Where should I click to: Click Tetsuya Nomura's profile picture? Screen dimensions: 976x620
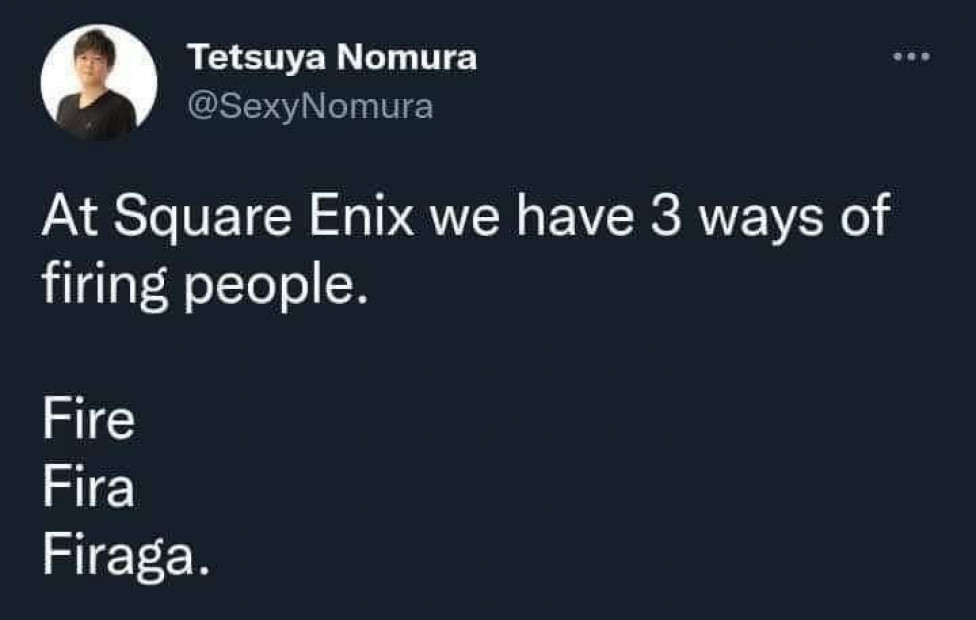point(98,82)
